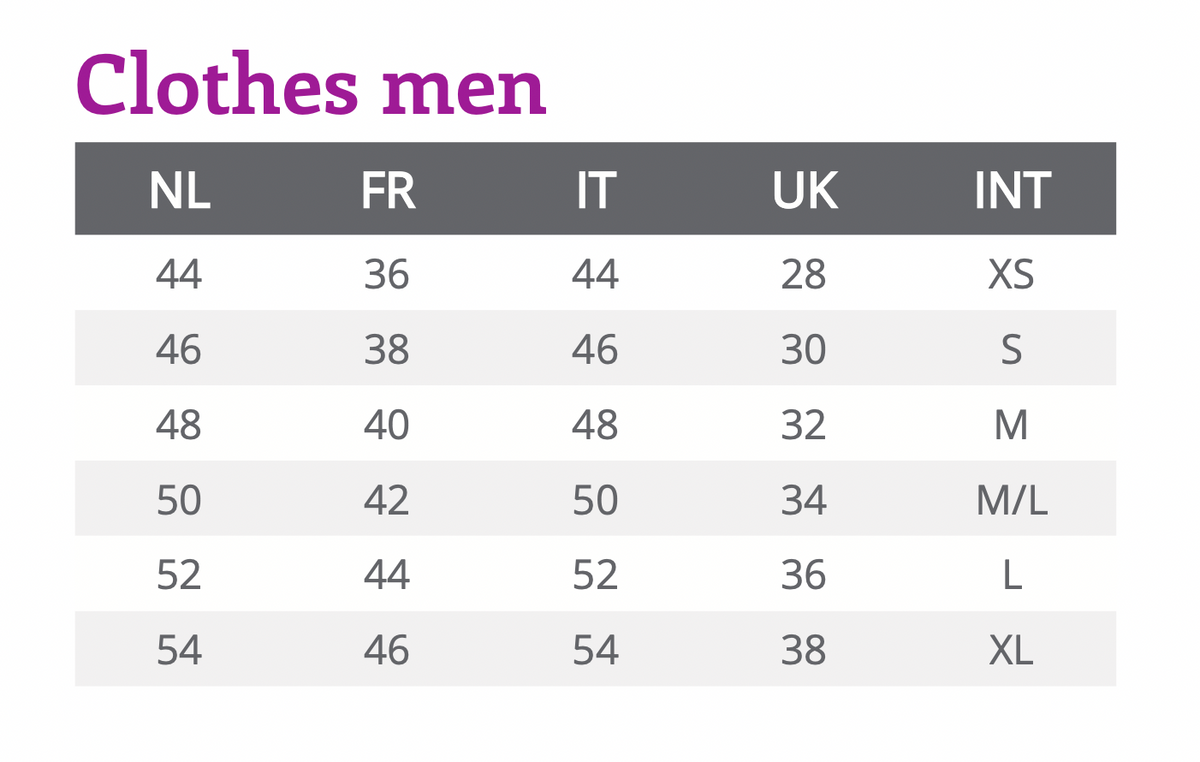Select the FR column header
The height and width of the screenshot is (762, 1200).
387,190
